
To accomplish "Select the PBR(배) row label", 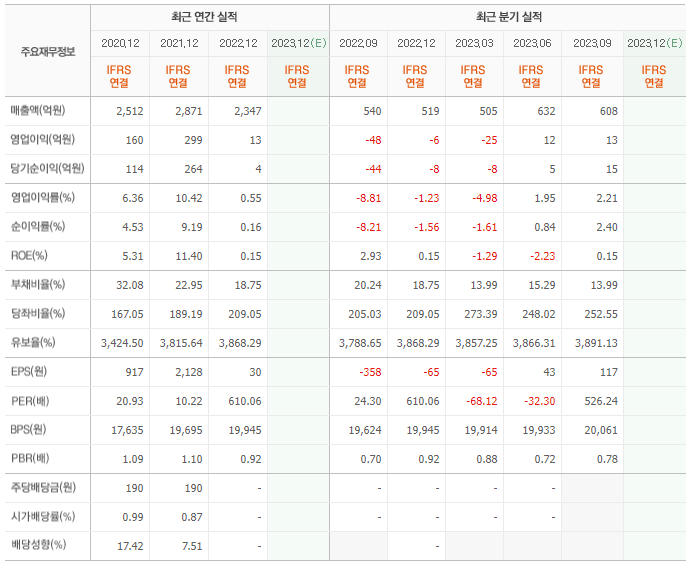I will (x=30, y=459).
